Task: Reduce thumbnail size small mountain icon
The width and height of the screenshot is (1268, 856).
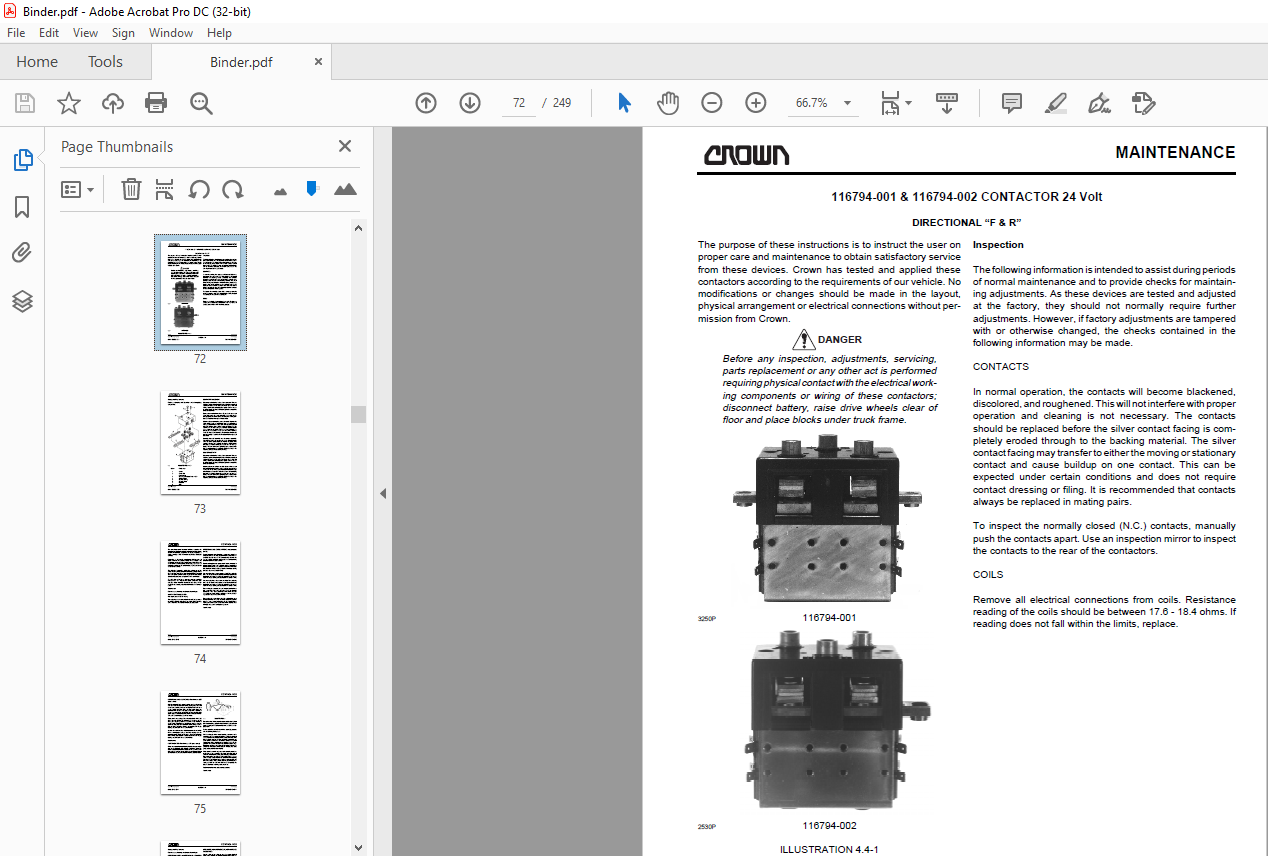Action: [280, 190]
